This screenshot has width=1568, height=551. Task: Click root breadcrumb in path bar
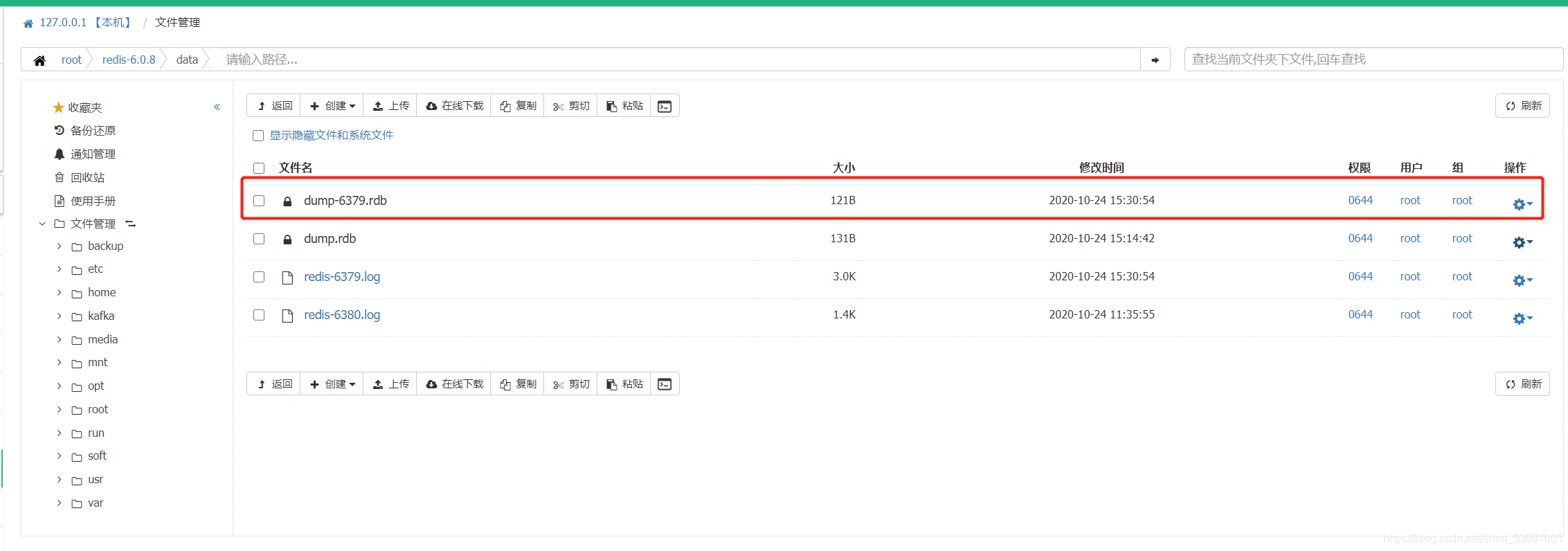tap(71, 60)
